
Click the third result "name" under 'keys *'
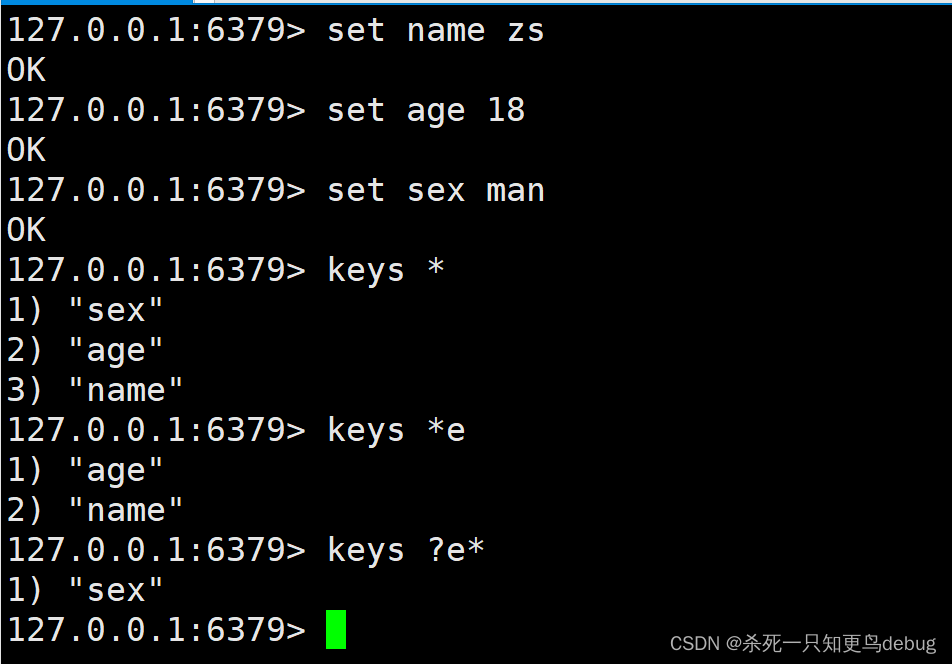pyautogui.click(x=125, y=391)
